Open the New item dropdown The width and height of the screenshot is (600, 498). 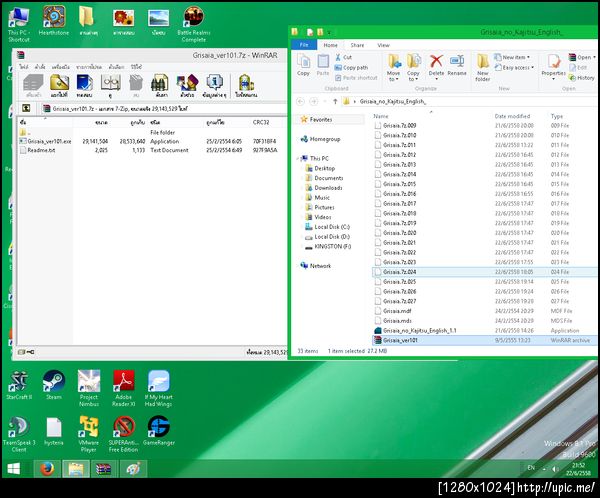pos(512,57)
